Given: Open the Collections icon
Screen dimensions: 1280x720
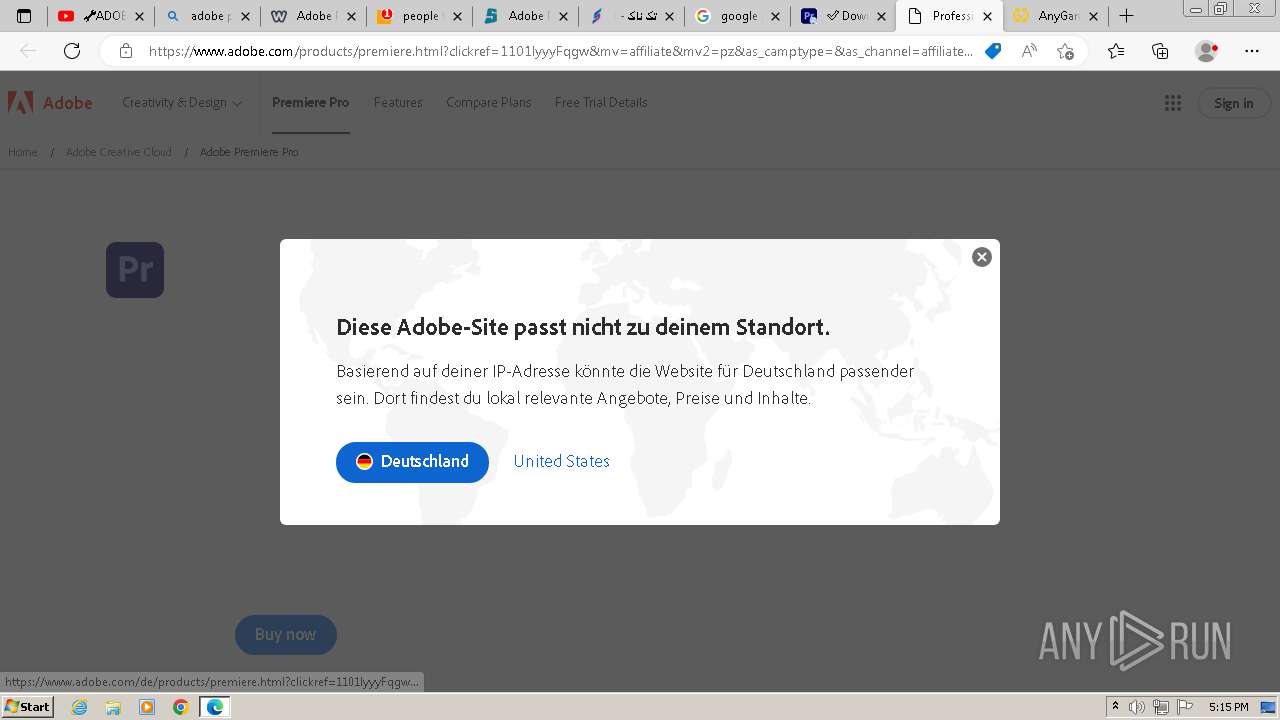Looking at the screenshot, I should click(x=1160, y=51).
